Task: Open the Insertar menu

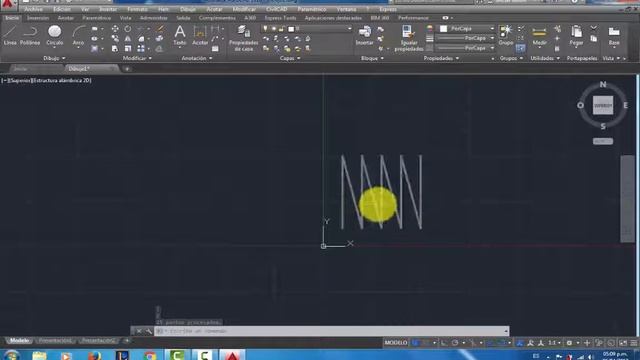Action: (x=108, y=9)
